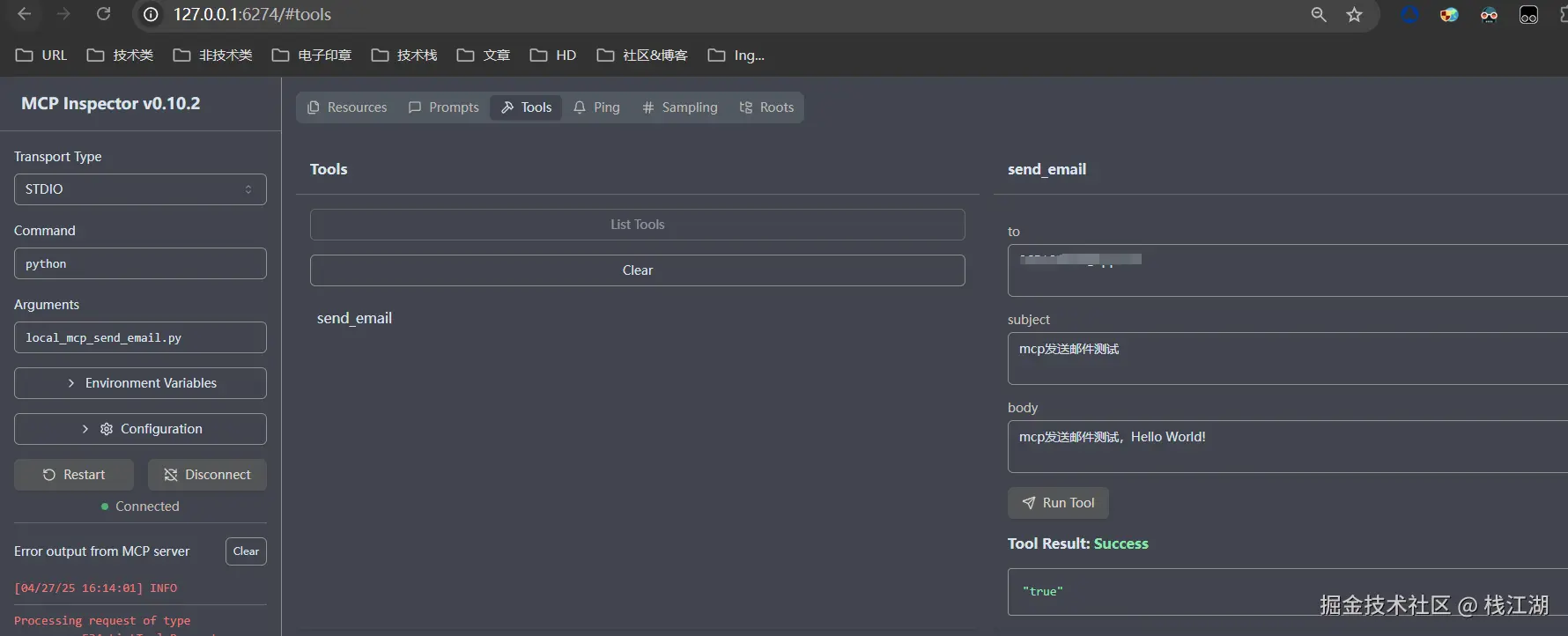Open the sunglasses face extension icon

click(x=1489, y=14)
